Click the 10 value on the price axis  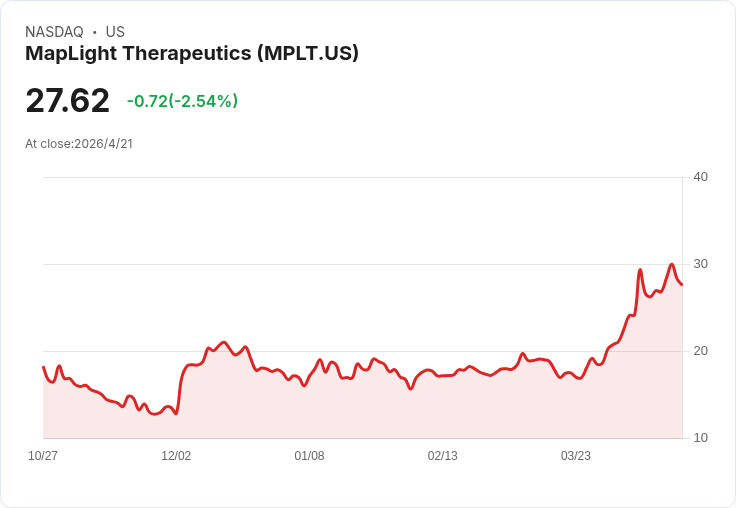coord(700,438)
